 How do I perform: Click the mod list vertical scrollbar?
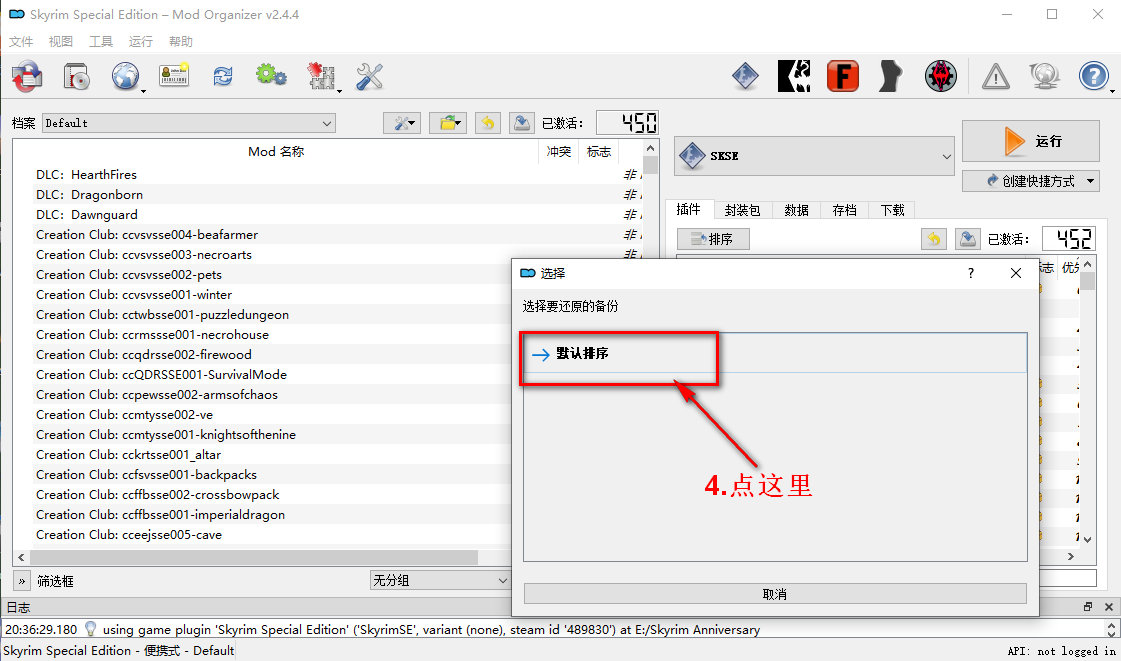click(651, 350)
